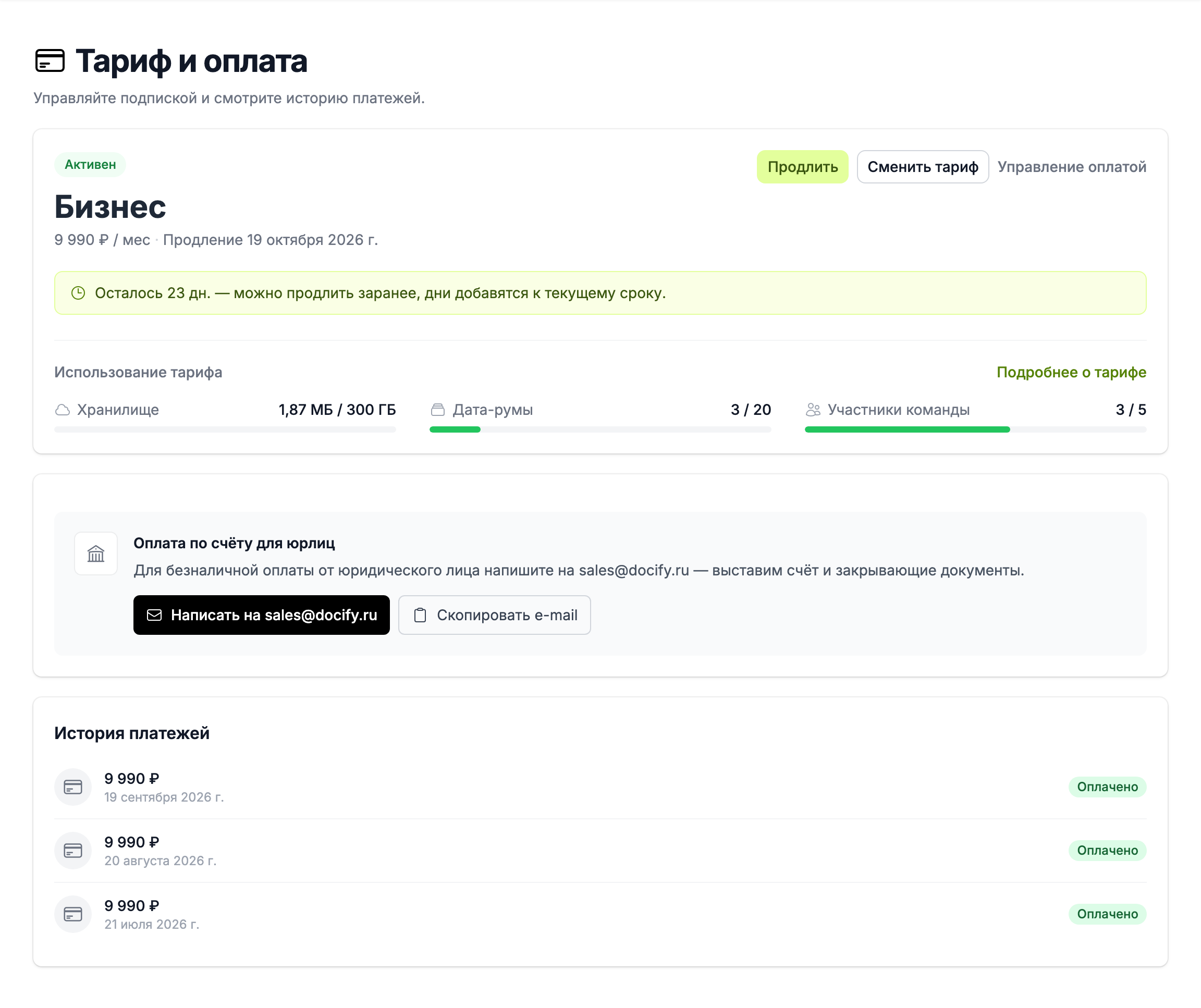Click the Участники команды usage progress bar
This screenshot has height=1008, width=1201.
(976, 429)
